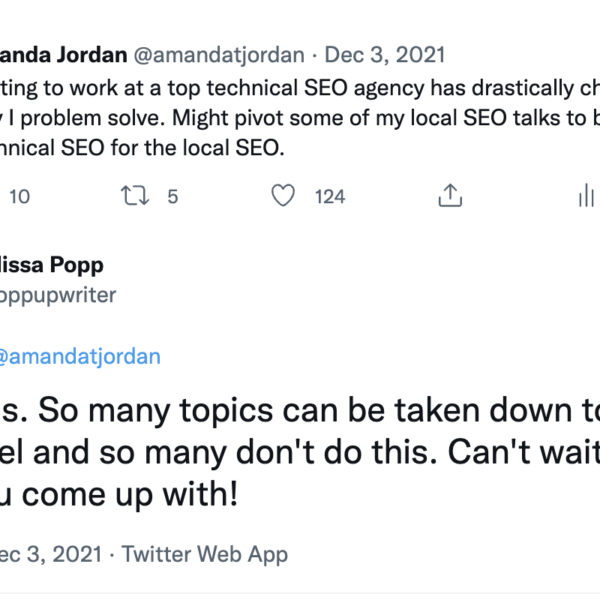Open Melissa Popp's profile name
The width and height of the screenshot is (600, 600).
pos(51,265)
